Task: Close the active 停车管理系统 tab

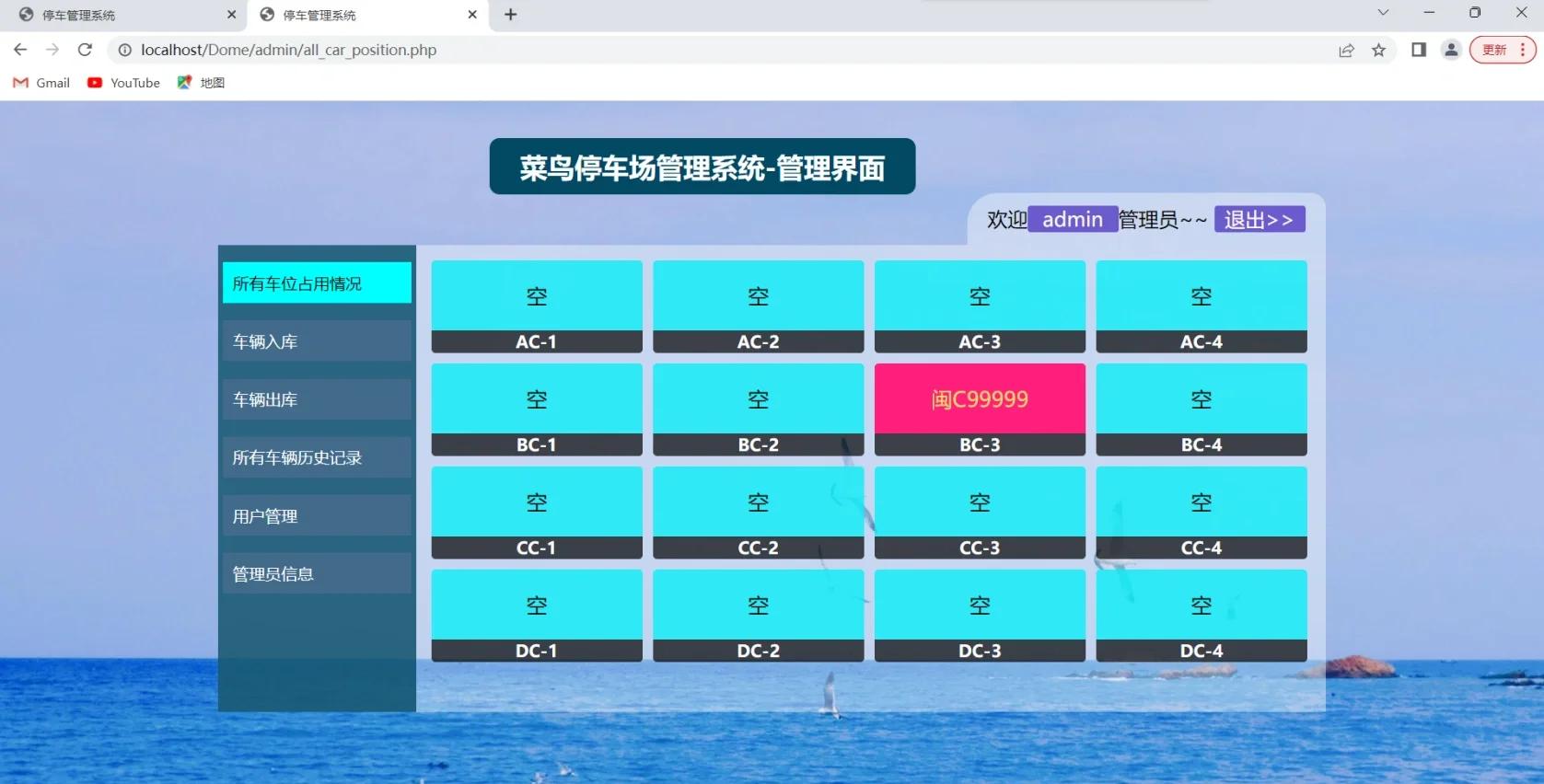Action: [x=472, y=15]
